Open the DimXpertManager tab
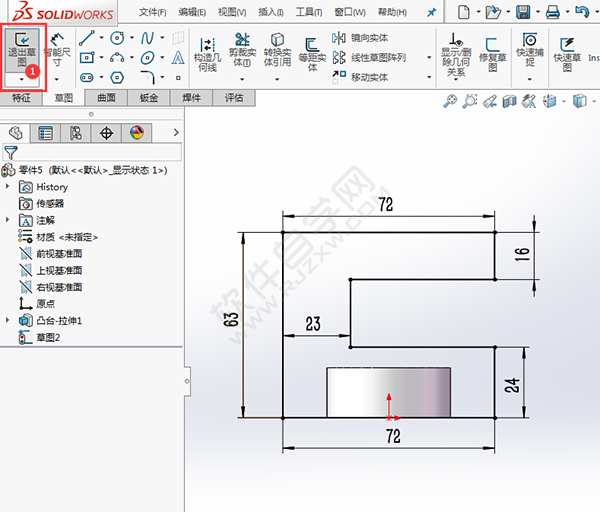 point(106,133)
